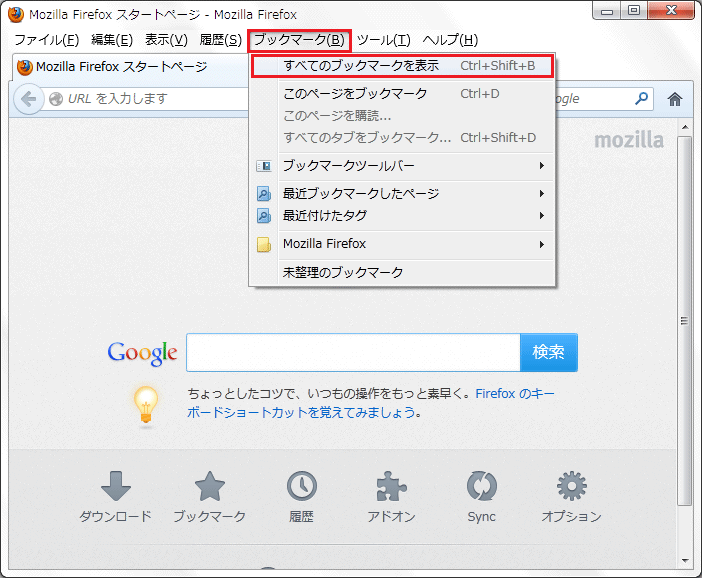
Task: Click the search magnifier icon in search bar
Action: click(641, 98)
